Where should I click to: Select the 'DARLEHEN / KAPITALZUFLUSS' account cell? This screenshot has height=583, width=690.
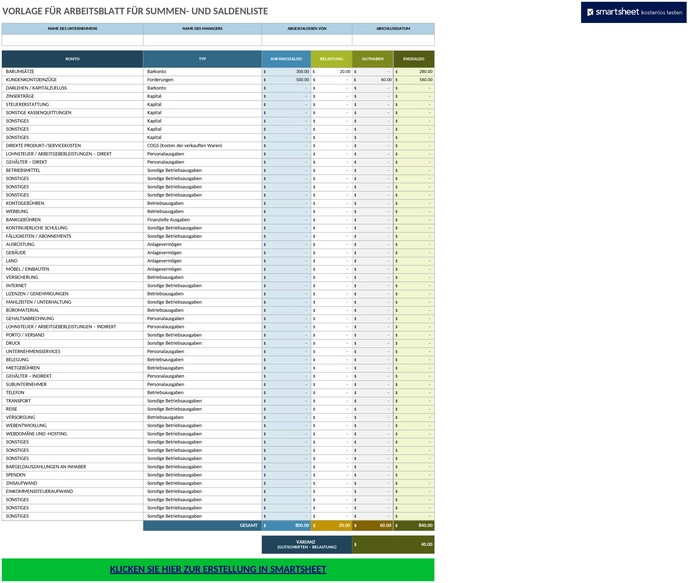(x=72, y=88)
